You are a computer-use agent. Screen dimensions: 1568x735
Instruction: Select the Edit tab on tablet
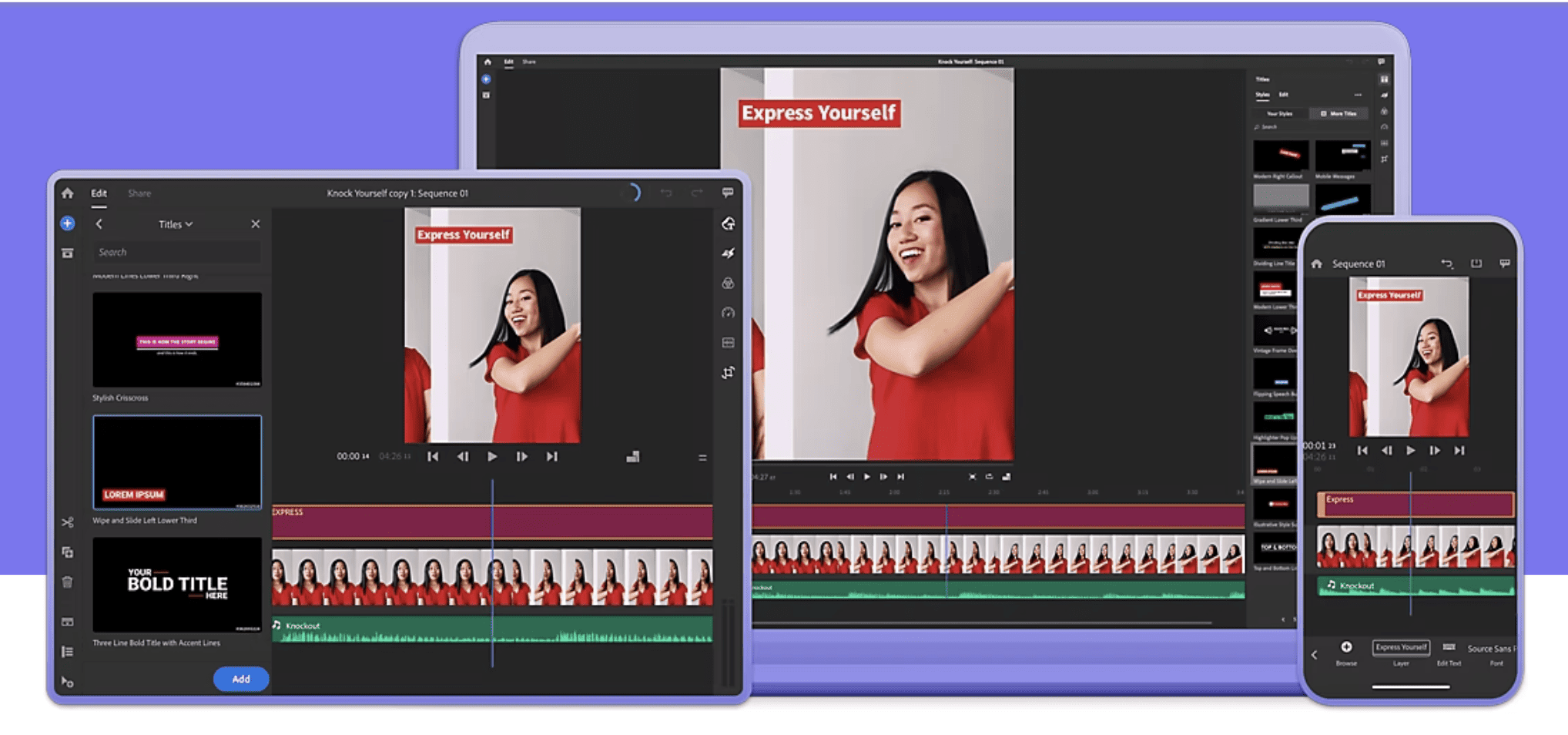(x=99, y=193)
